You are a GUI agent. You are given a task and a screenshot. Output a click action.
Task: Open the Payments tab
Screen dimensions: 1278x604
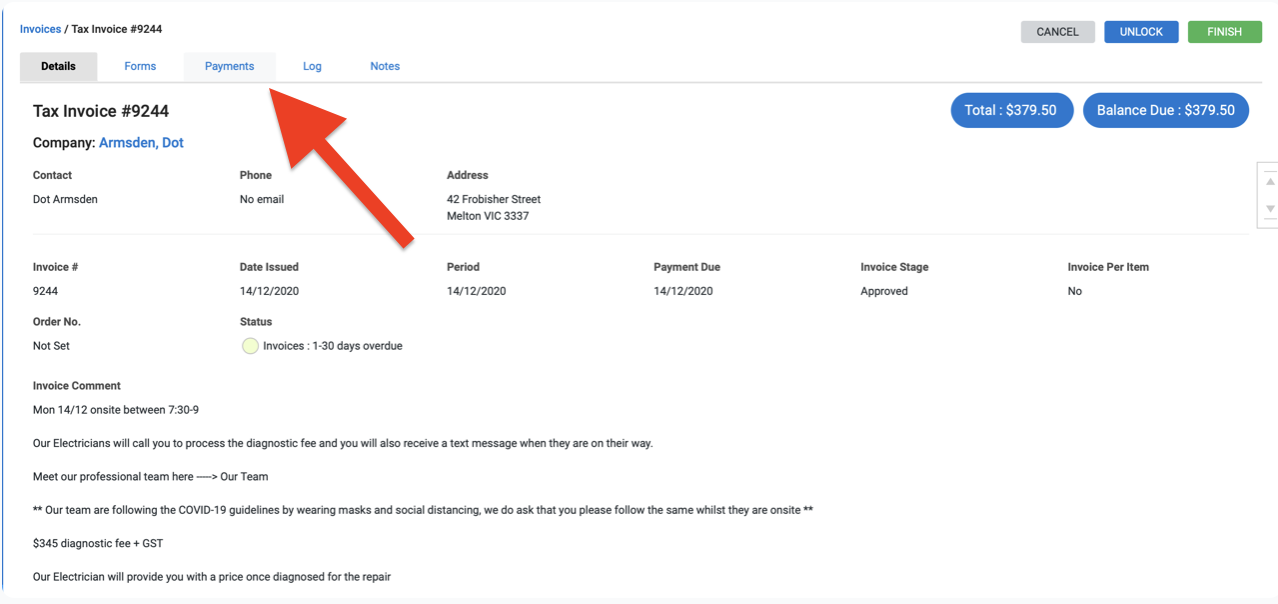point(229,67)
